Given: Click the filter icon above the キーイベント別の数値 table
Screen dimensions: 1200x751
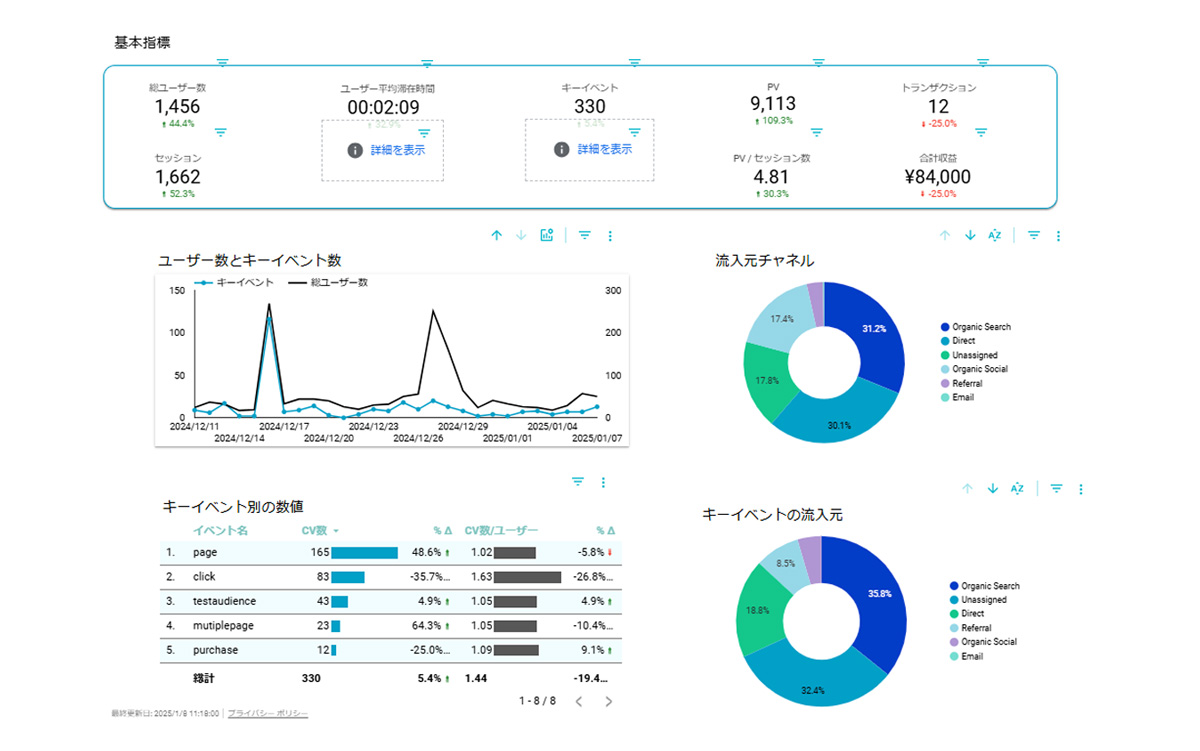Looking at the screenshot, I should tap(578, 482).
